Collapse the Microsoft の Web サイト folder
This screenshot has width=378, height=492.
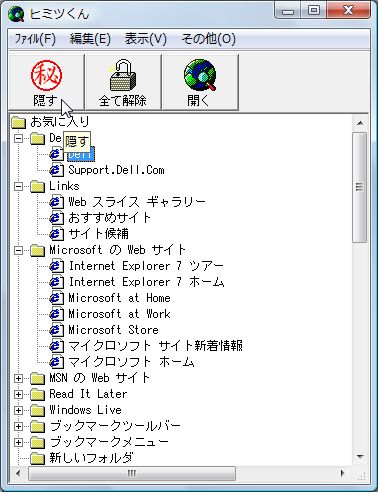coord(19,250)
